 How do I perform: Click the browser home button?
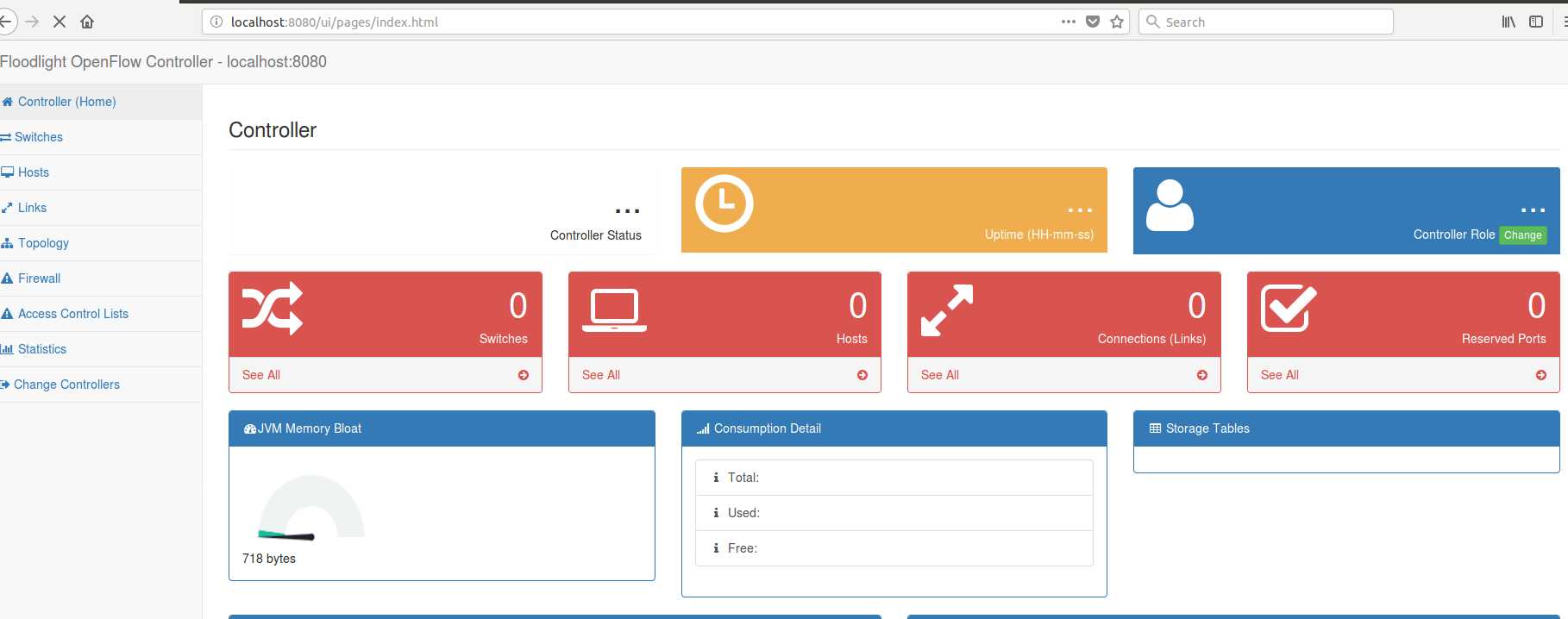[x=87, y=22]
